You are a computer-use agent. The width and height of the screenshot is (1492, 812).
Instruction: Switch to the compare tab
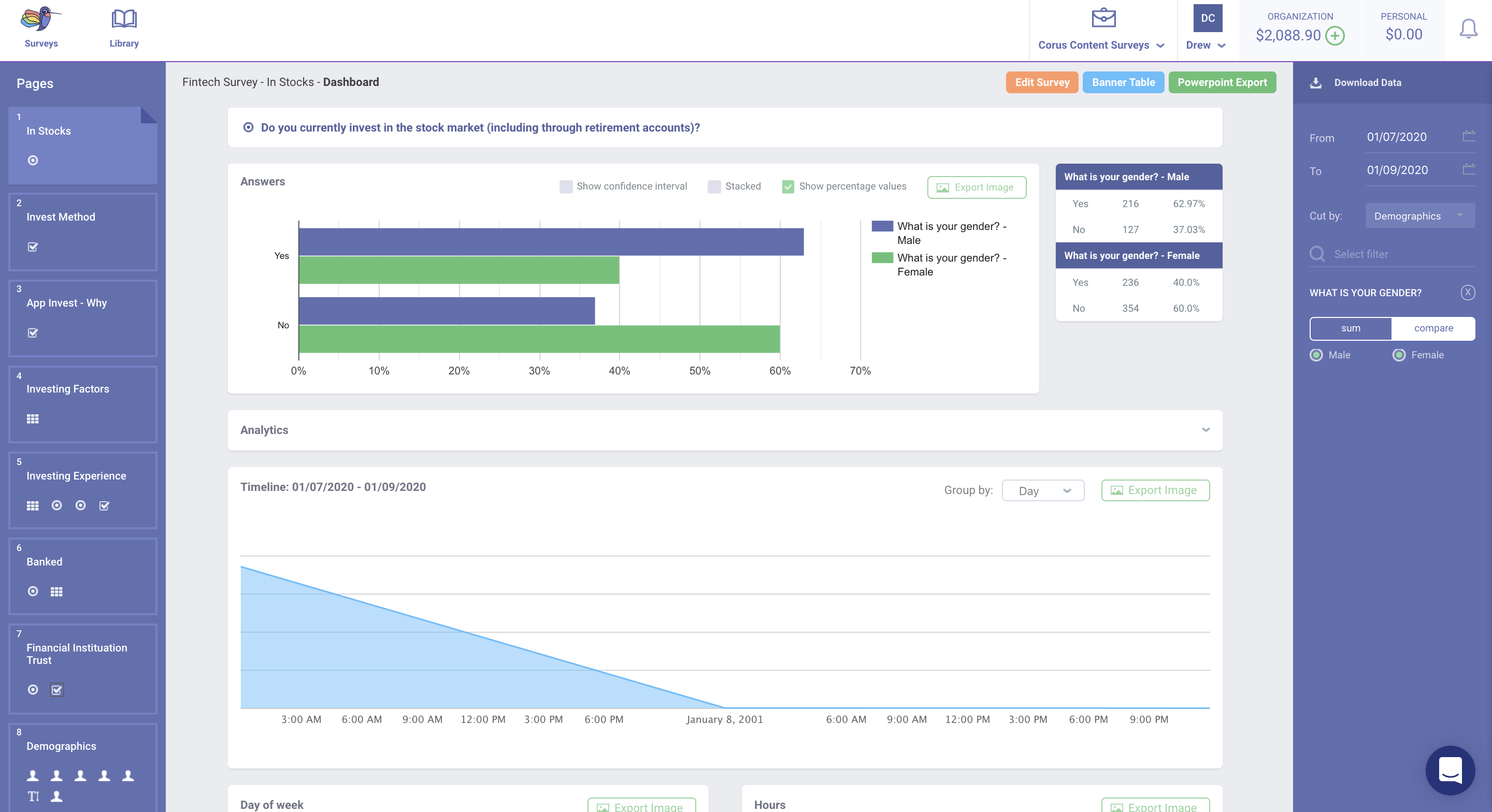[1433, 328]
